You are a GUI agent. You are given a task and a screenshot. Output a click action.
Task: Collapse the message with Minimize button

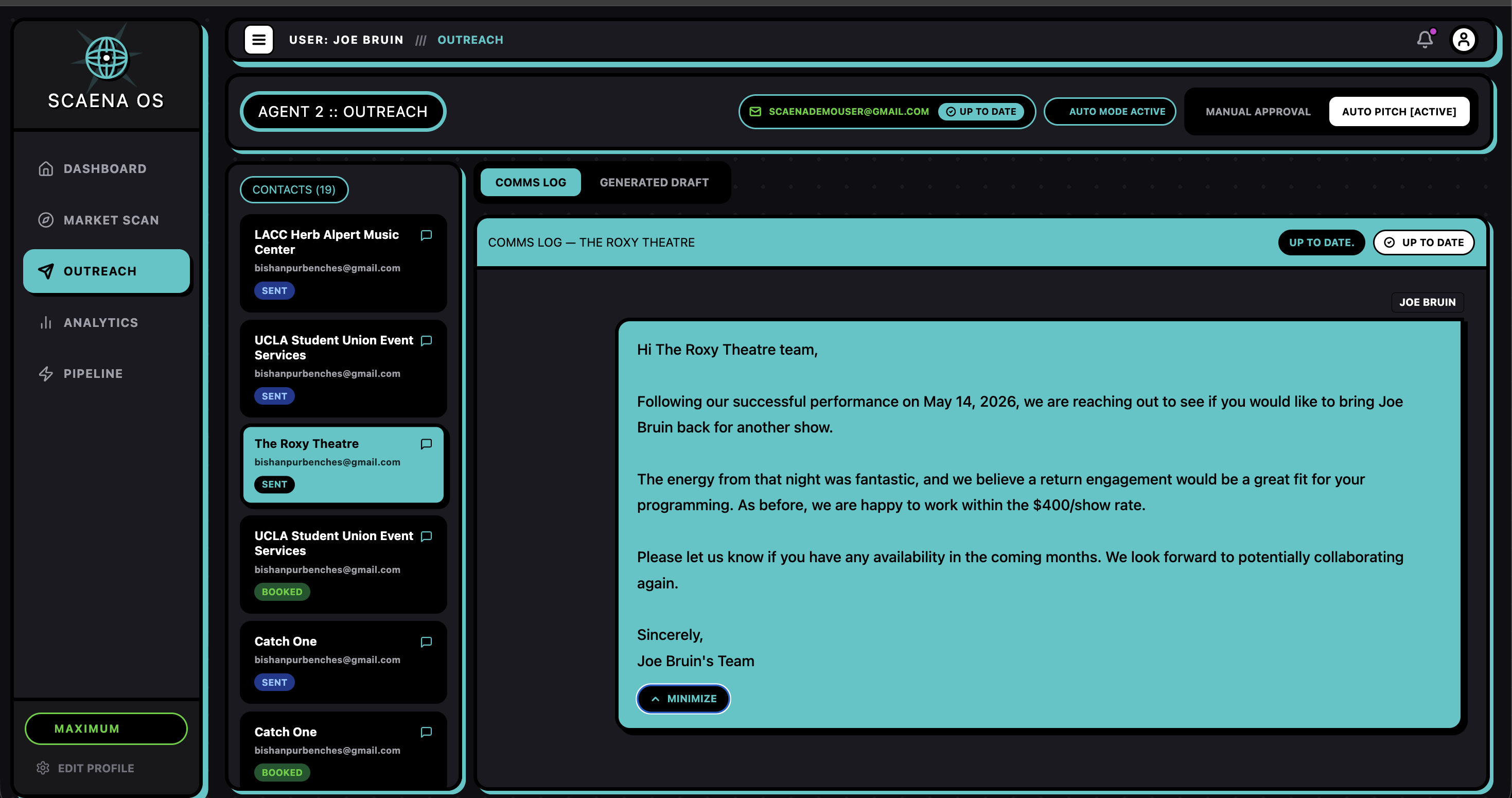(683, 699)
